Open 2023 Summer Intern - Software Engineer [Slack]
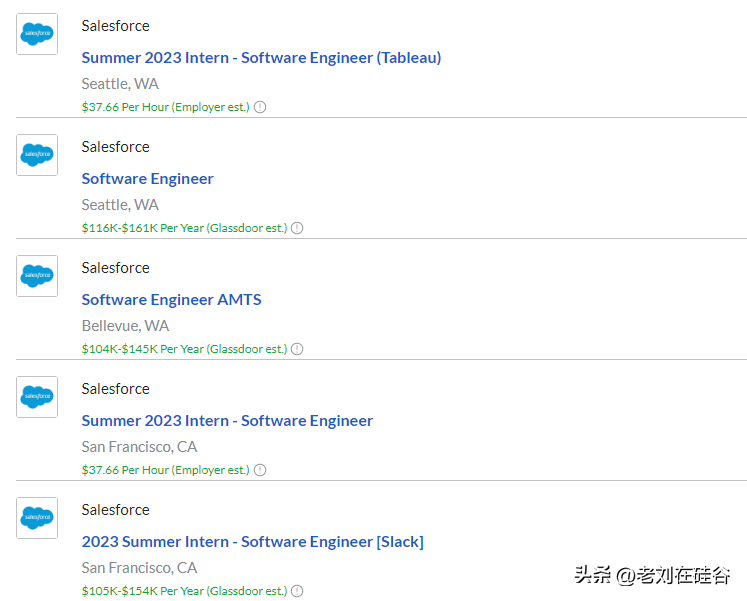The height and width of the screenshot is (601, 747). click(252, 542)
